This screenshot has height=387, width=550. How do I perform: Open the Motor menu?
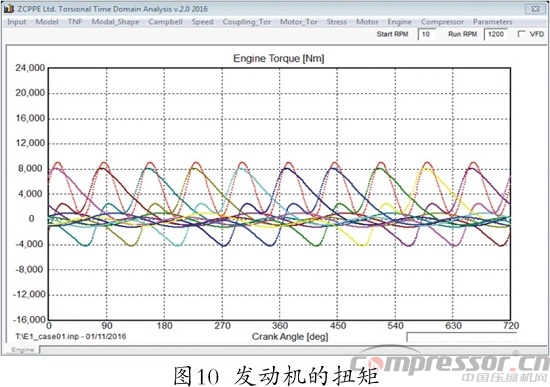click(367, 22)
